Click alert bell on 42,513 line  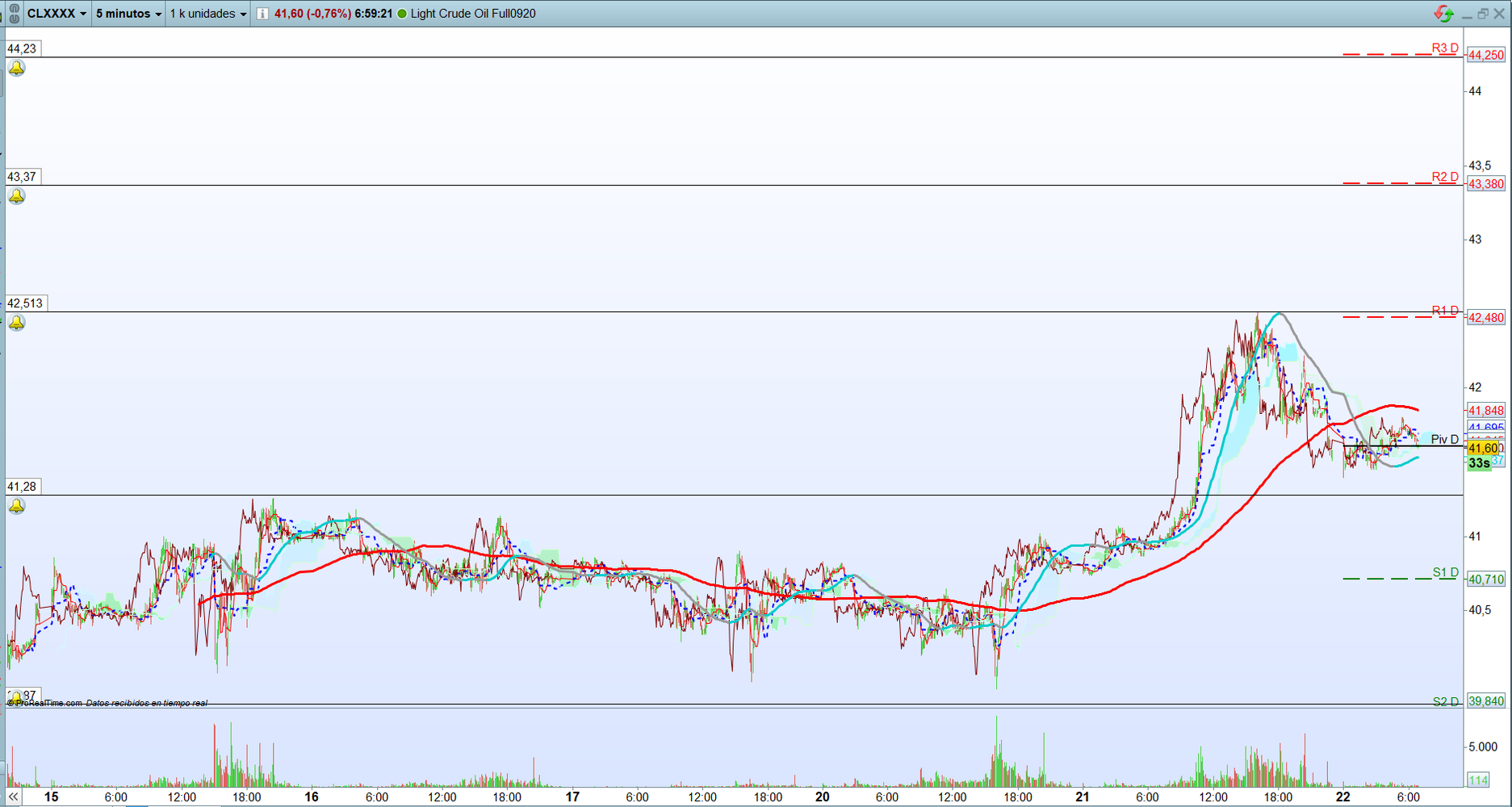click(16, 323)
